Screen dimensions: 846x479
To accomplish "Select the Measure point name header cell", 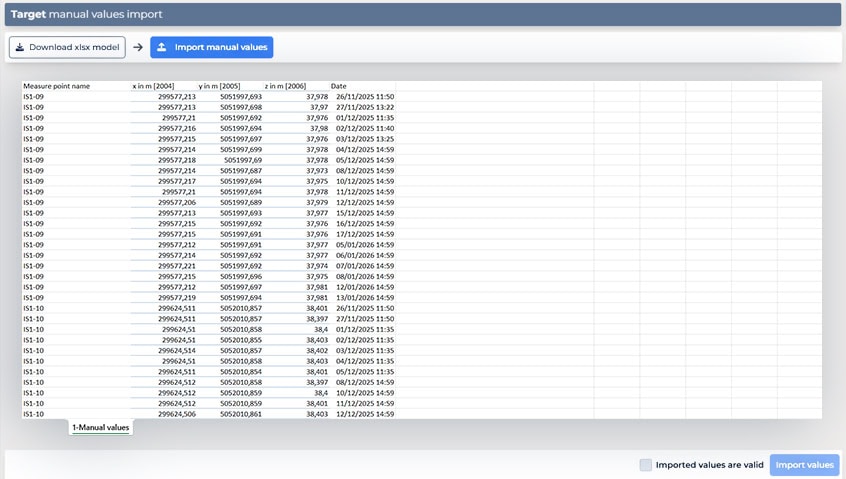I will [x=57, y=86].
